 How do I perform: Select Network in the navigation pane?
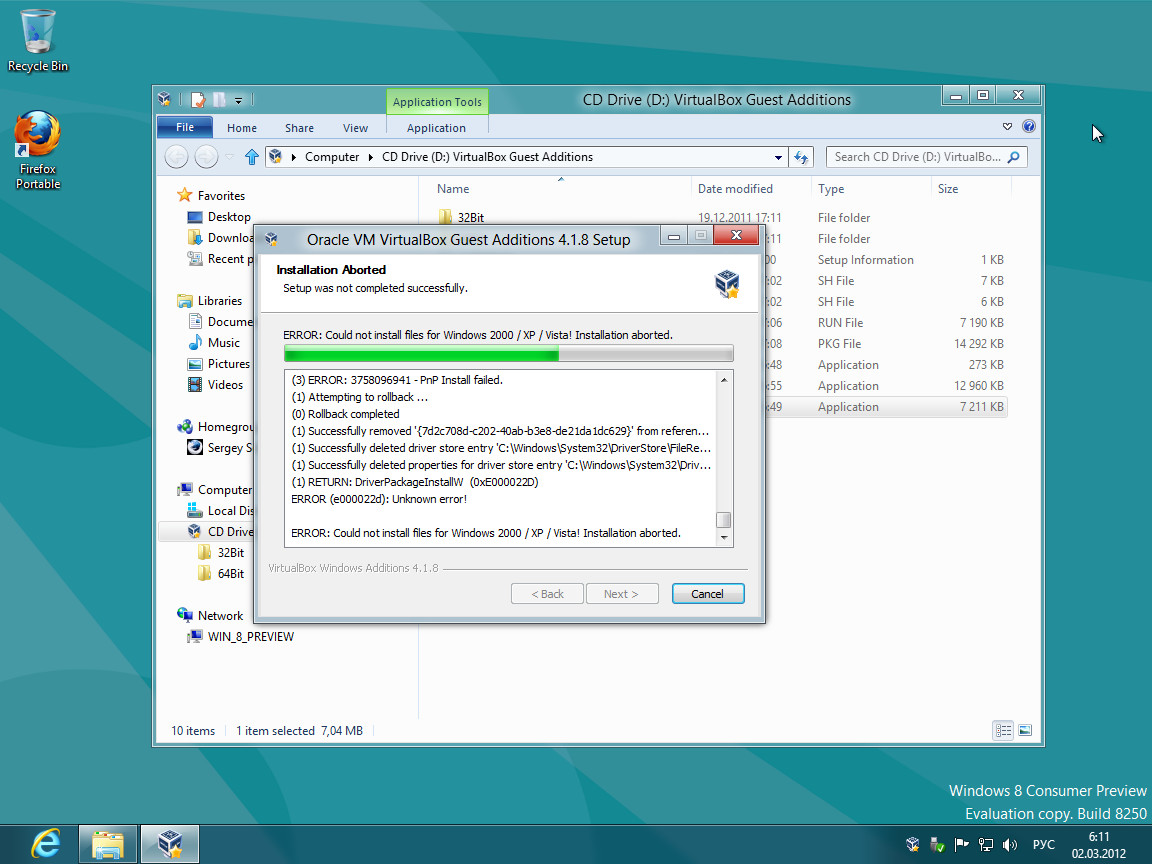point(220,616)
